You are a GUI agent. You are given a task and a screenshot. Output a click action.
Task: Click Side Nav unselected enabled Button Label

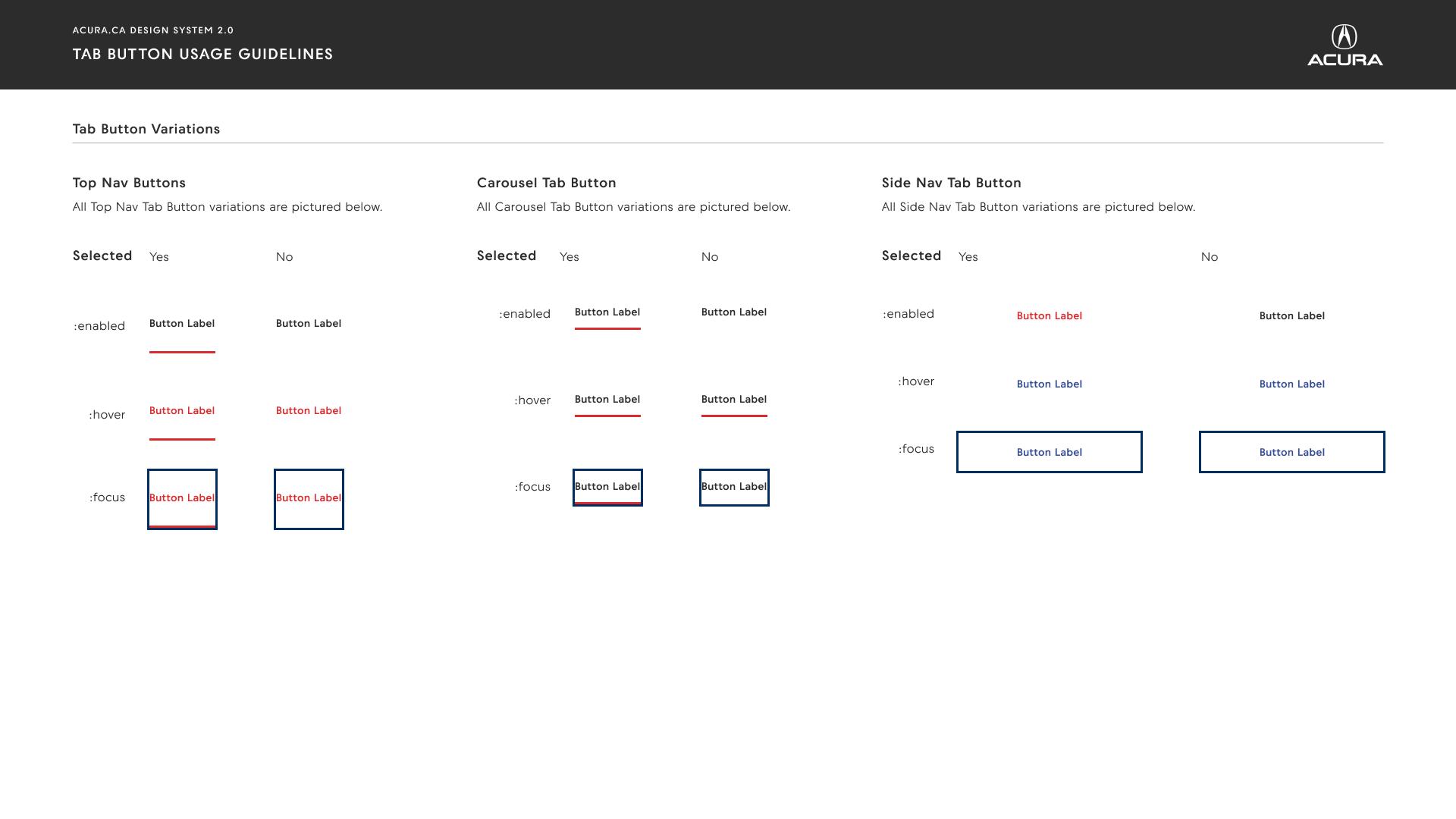pyautogui.click(x=1292, y=316)
